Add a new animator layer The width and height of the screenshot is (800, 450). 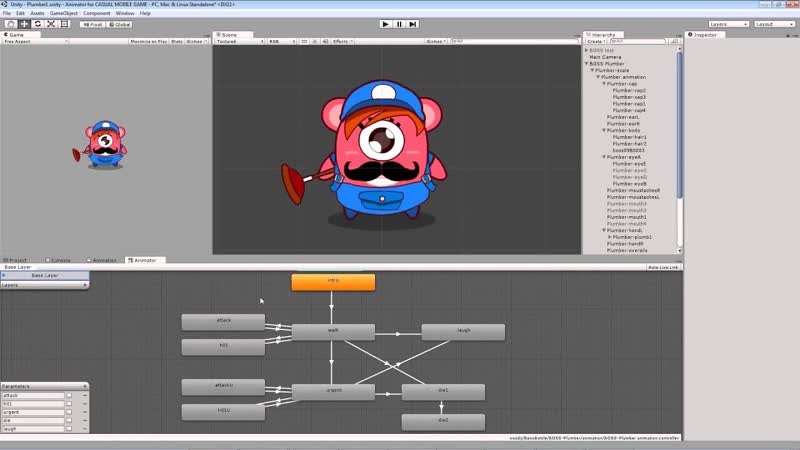pos(85,285)
